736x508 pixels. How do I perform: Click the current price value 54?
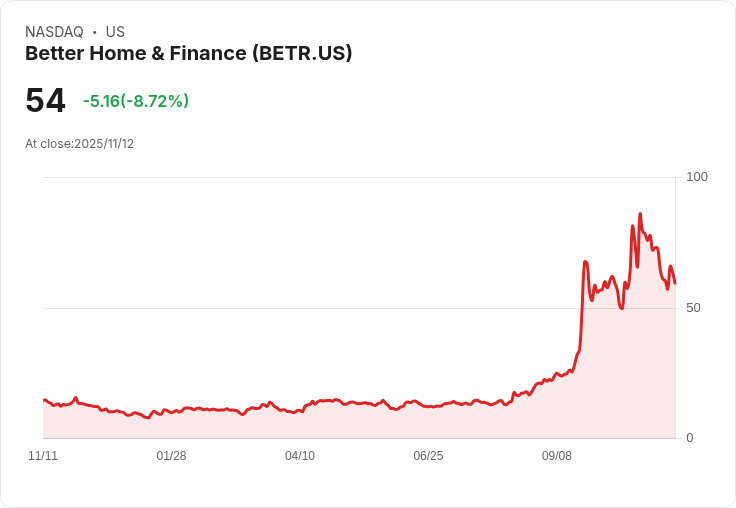(45, 101)
